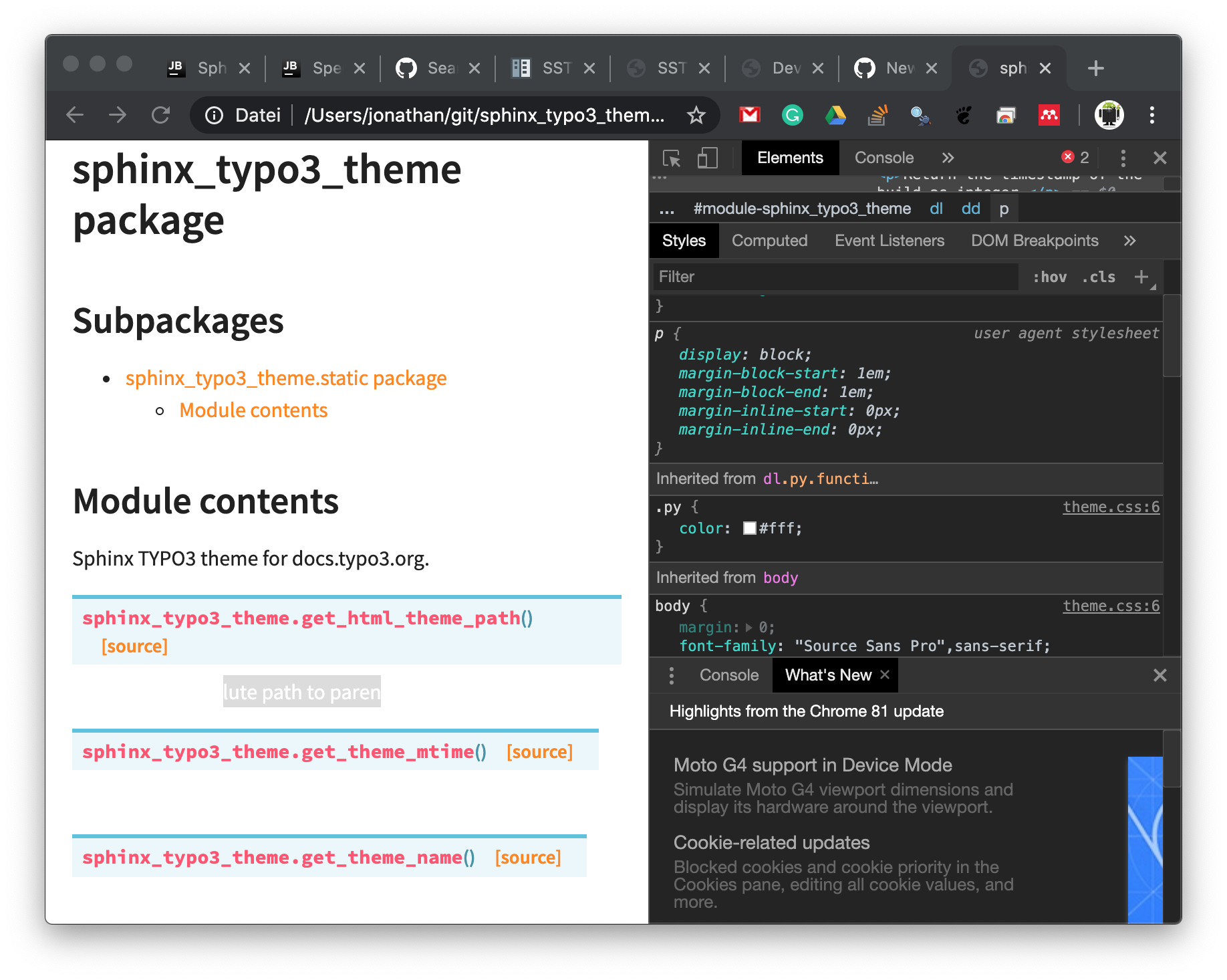The height and width of the screenshot is (980, 1227).
Task: Switch to the Elements panel
Action: [790, 158]
